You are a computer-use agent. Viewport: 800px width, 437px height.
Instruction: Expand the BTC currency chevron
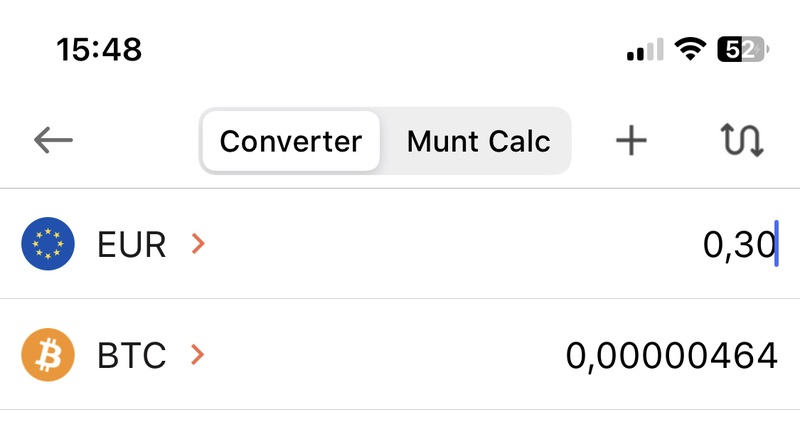coord(198,355)
